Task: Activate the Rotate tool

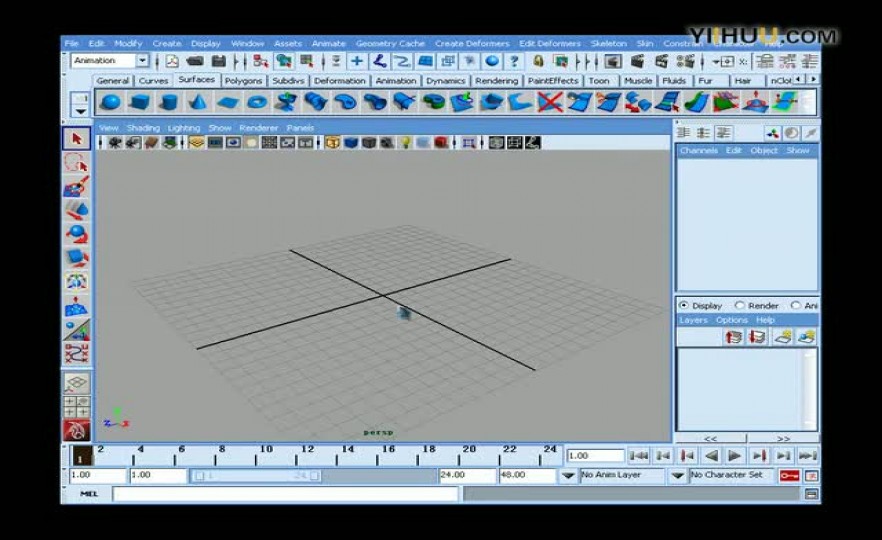Action: (x=76, y=233)
